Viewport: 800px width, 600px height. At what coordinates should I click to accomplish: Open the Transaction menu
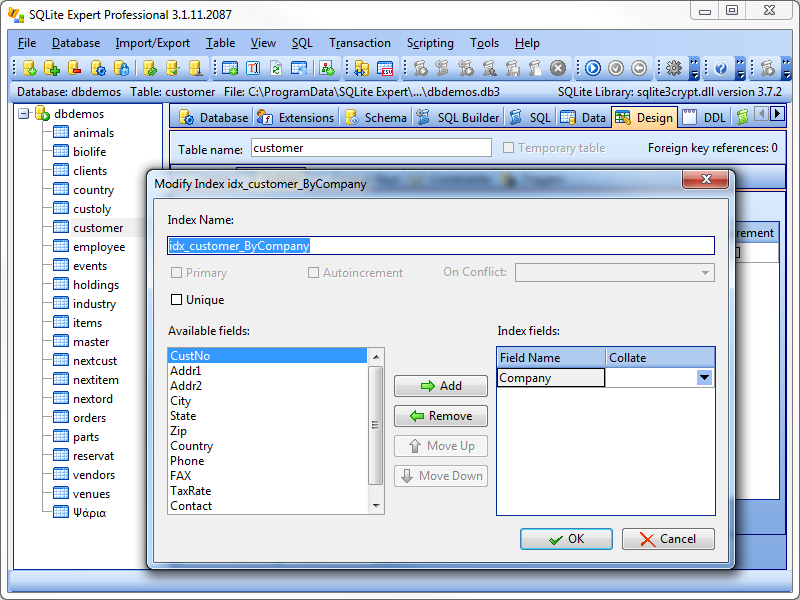coord(360,43)
